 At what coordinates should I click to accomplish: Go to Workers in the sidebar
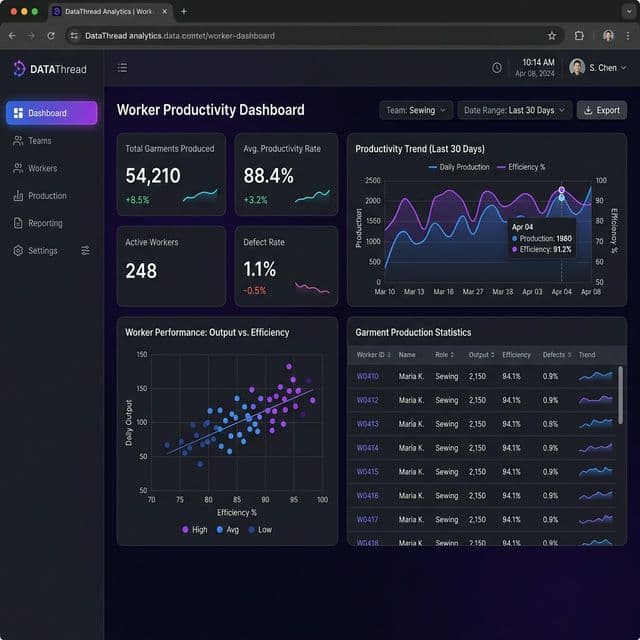pos(42,168)
